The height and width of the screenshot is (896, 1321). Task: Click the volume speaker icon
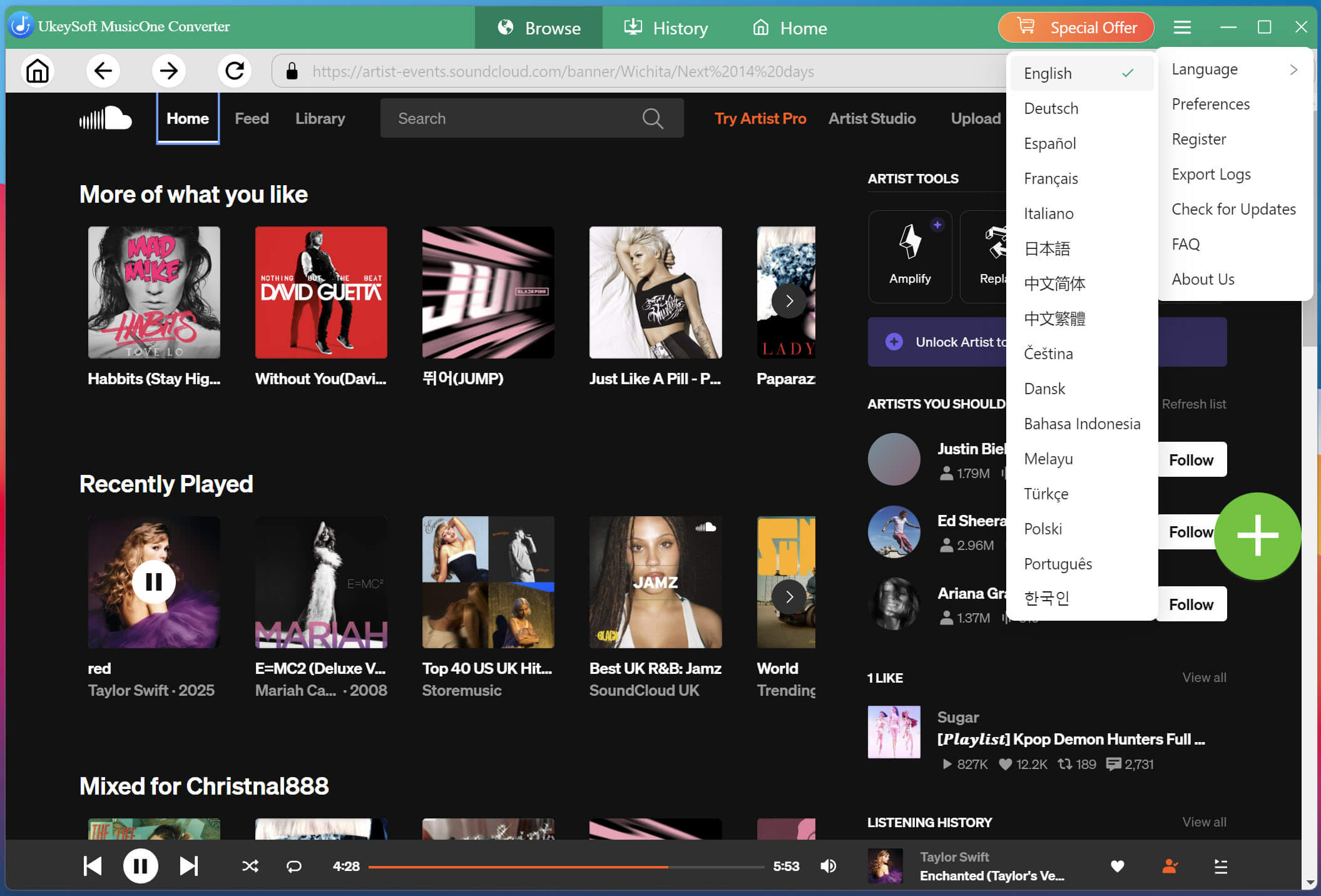point(829,866)
